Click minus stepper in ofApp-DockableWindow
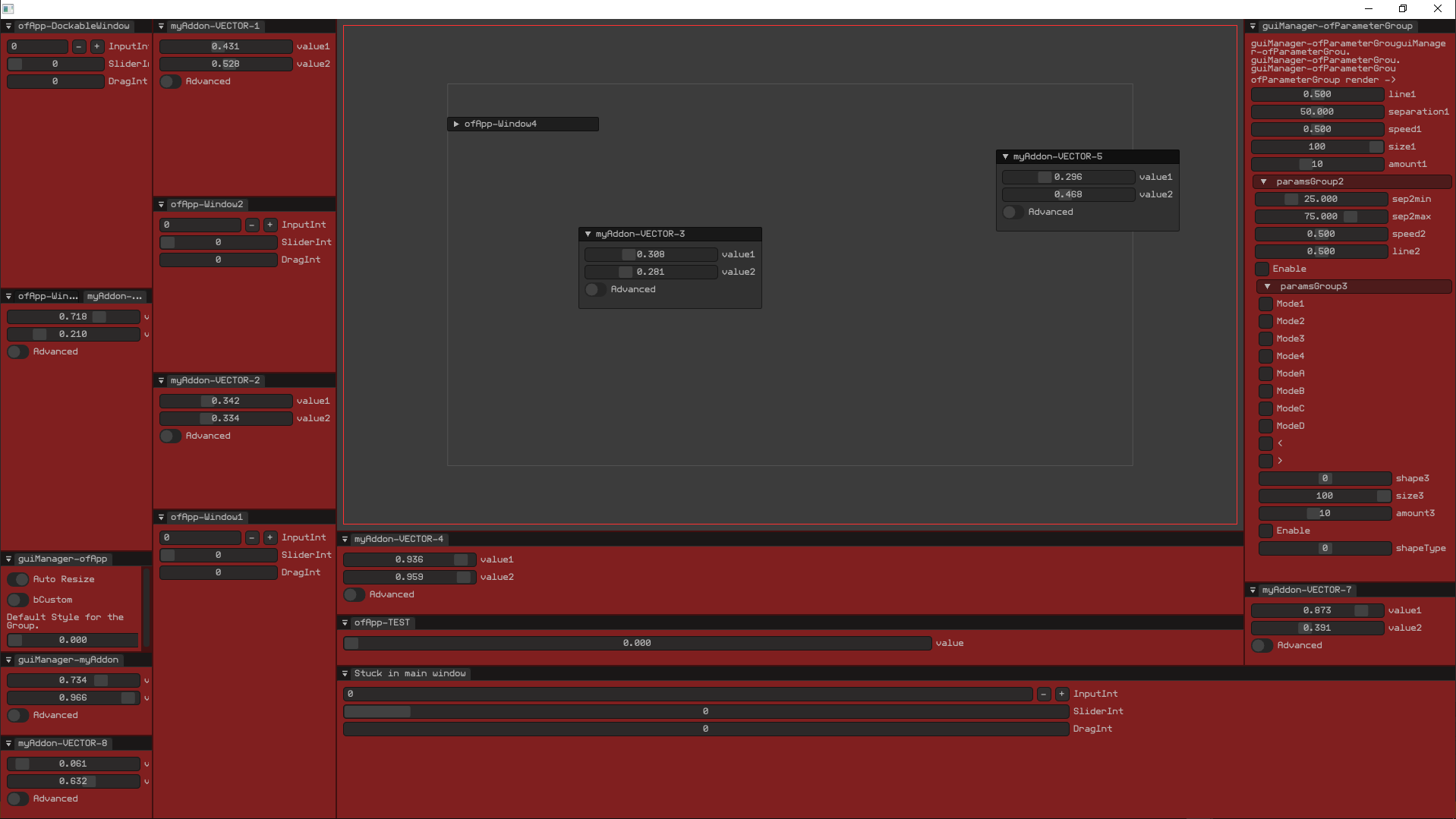 (x=79, y=46)
